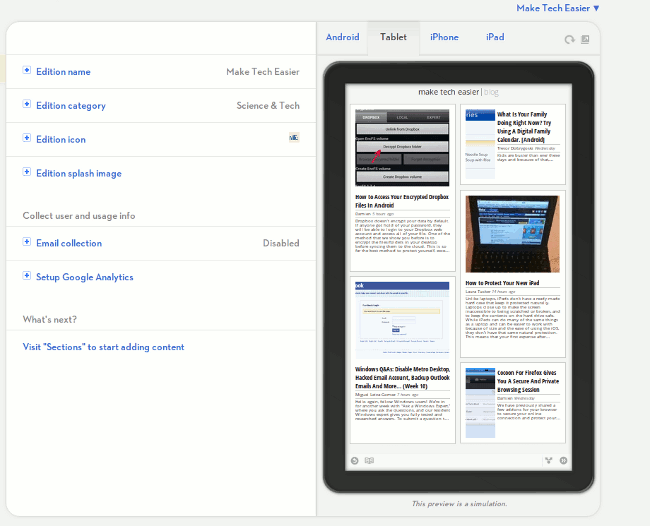Viewport: 650px width, 526px height.
Task: Click the back arrow icon in tablet preview
Action: (354, 461)
